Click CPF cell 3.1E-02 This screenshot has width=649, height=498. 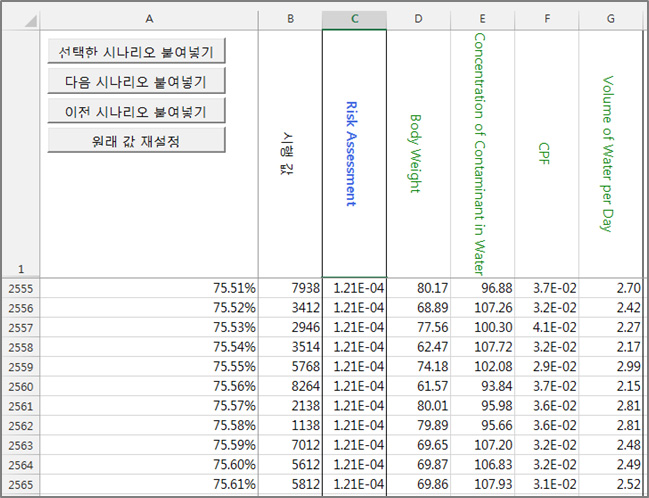click(547, 484)
